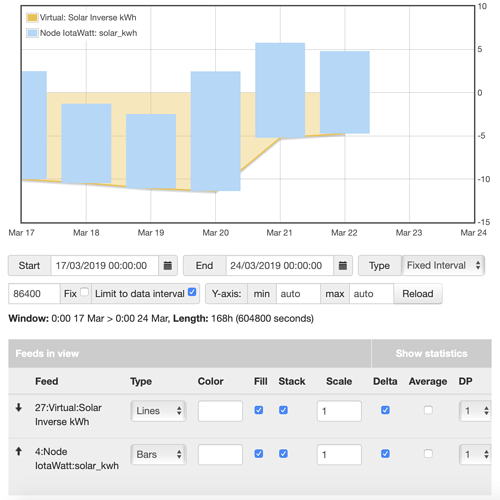Uncheck Fill for Solar Inverse kWh feed
The height and width of the screenshot is (500, 500).
[x=259, y=410]
